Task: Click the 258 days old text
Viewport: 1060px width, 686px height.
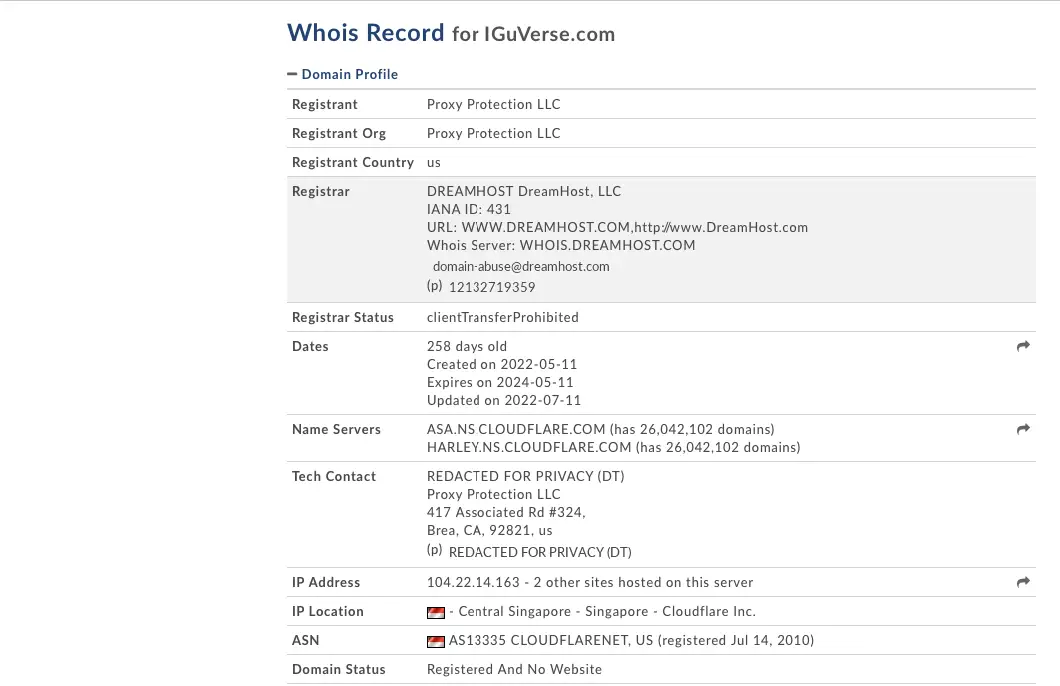Action: [x=466, y=346]
